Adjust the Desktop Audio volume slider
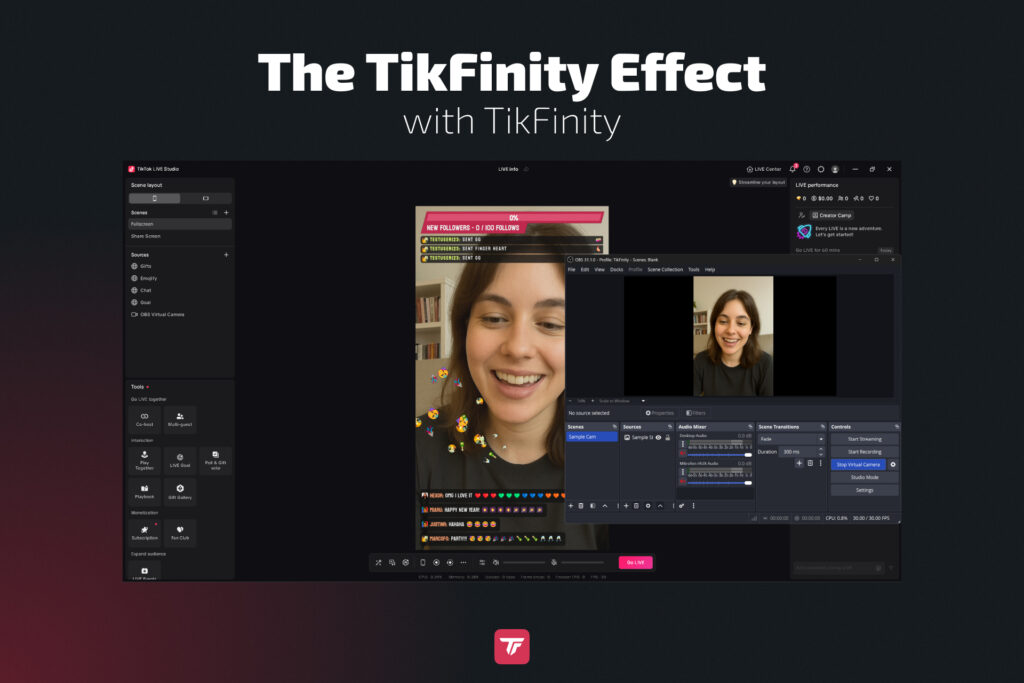1024x683 pixels. tap(716, 454)
